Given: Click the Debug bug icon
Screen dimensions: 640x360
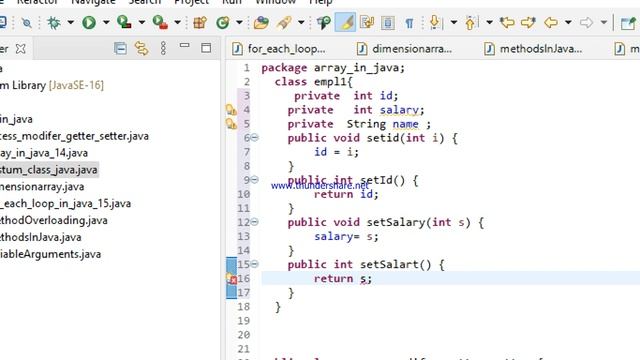Looking at the screenshot, I should click(x=53, y=22).
